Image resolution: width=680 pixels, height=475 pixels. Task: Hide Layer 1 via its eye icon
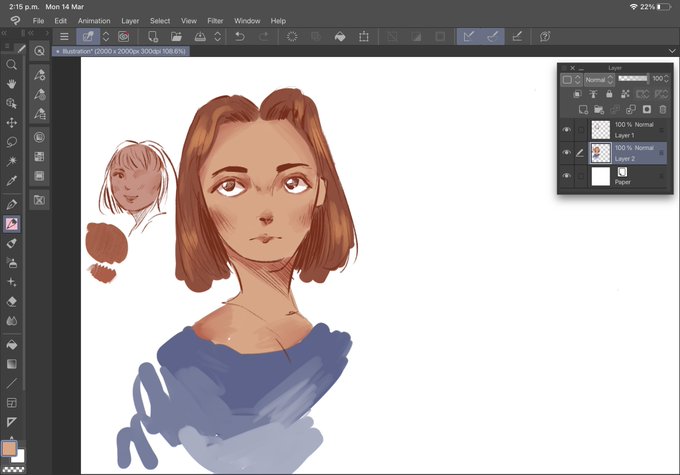[566, 130]
